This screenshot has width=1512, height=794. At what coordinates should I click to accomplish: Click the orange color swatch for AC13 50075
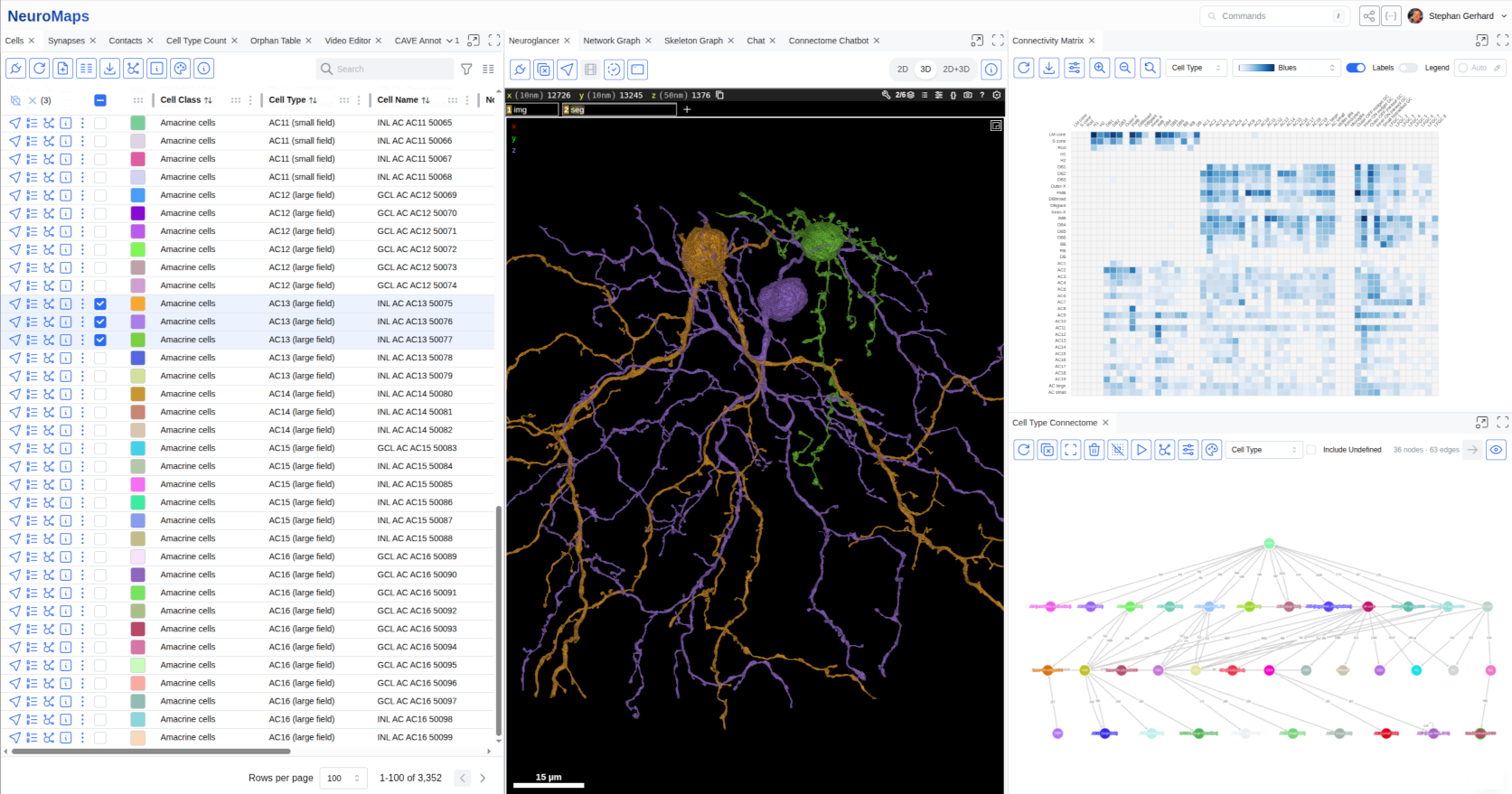tap(137, 304)
